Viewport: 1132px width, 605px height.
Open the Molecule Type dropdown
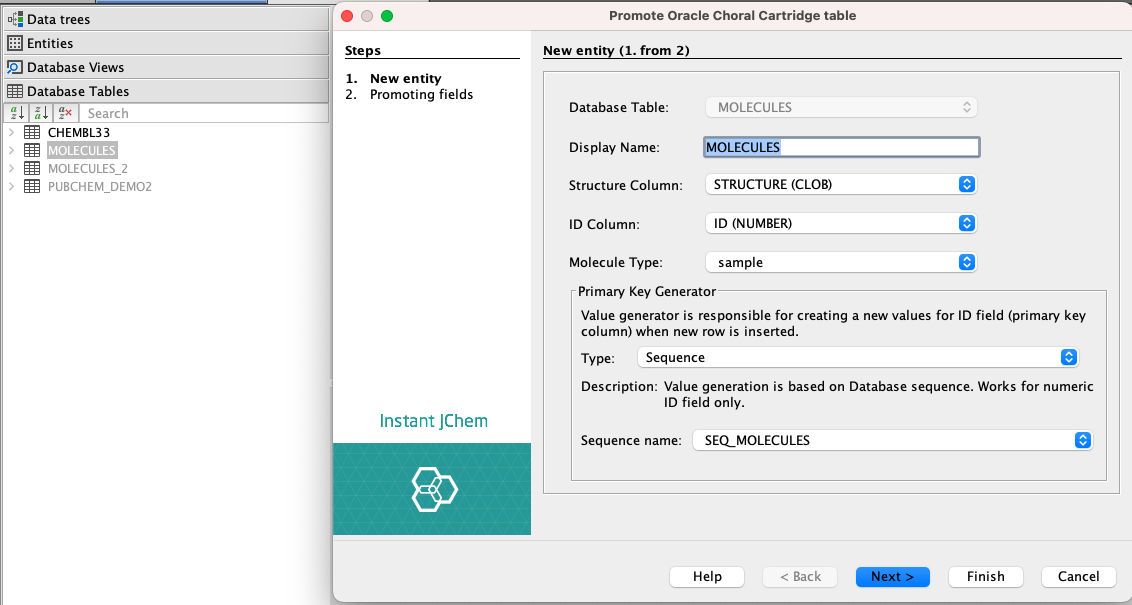840,262
